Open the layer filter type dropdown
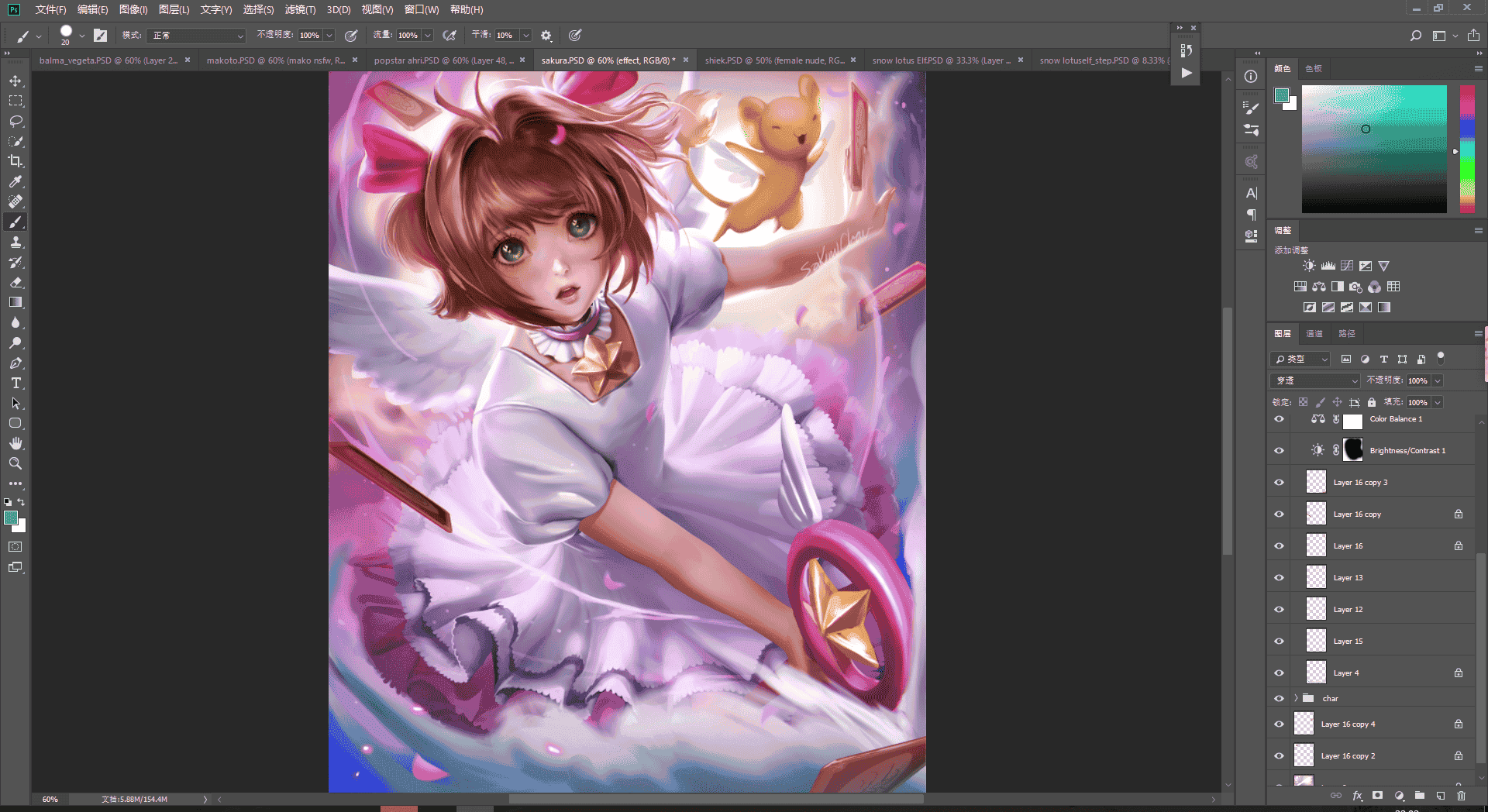Viewport: 1488px width, 812px height. click(x=1300, y=360)
